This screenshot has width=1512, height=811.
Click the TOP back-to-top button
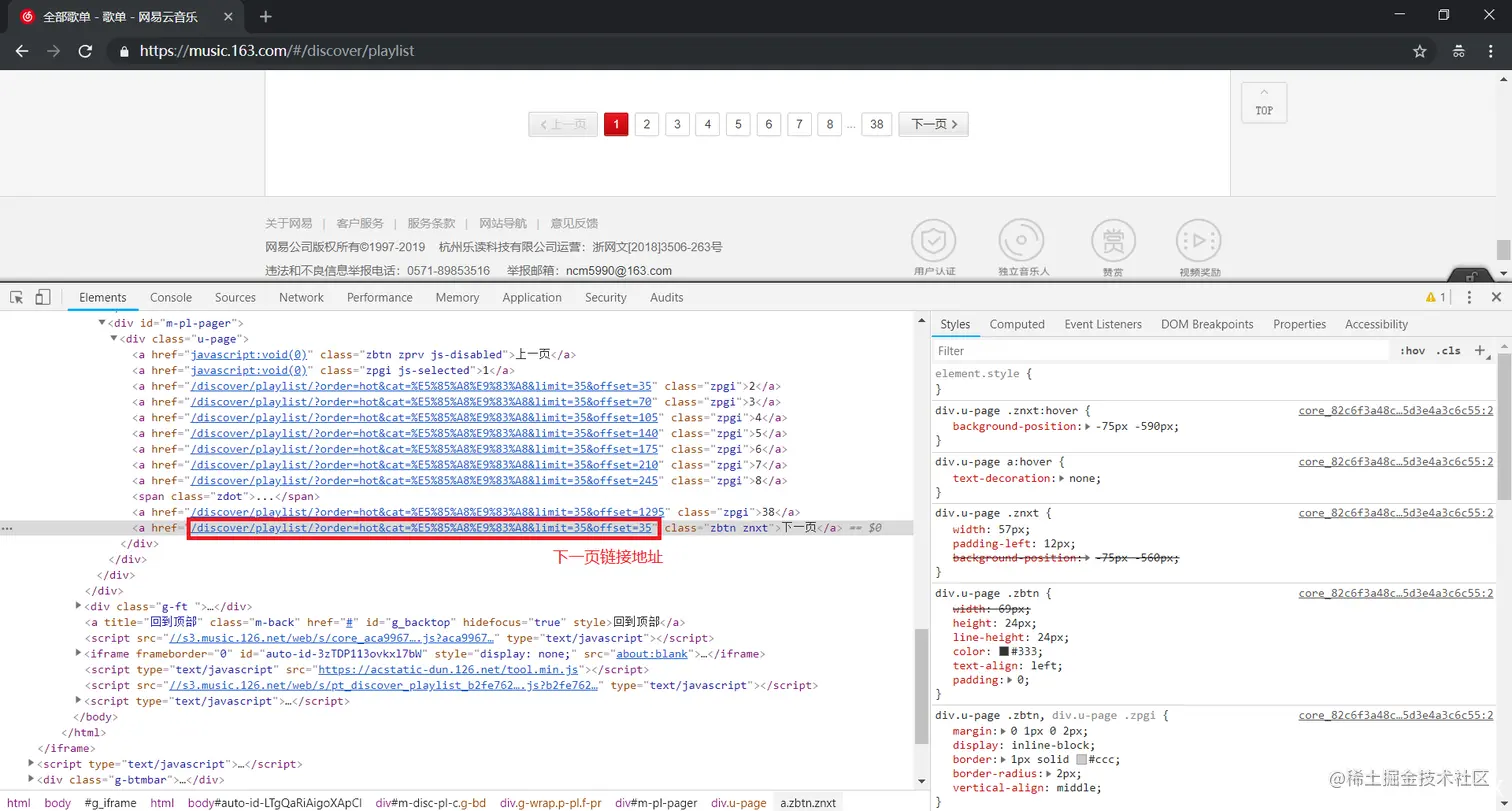1264,102
